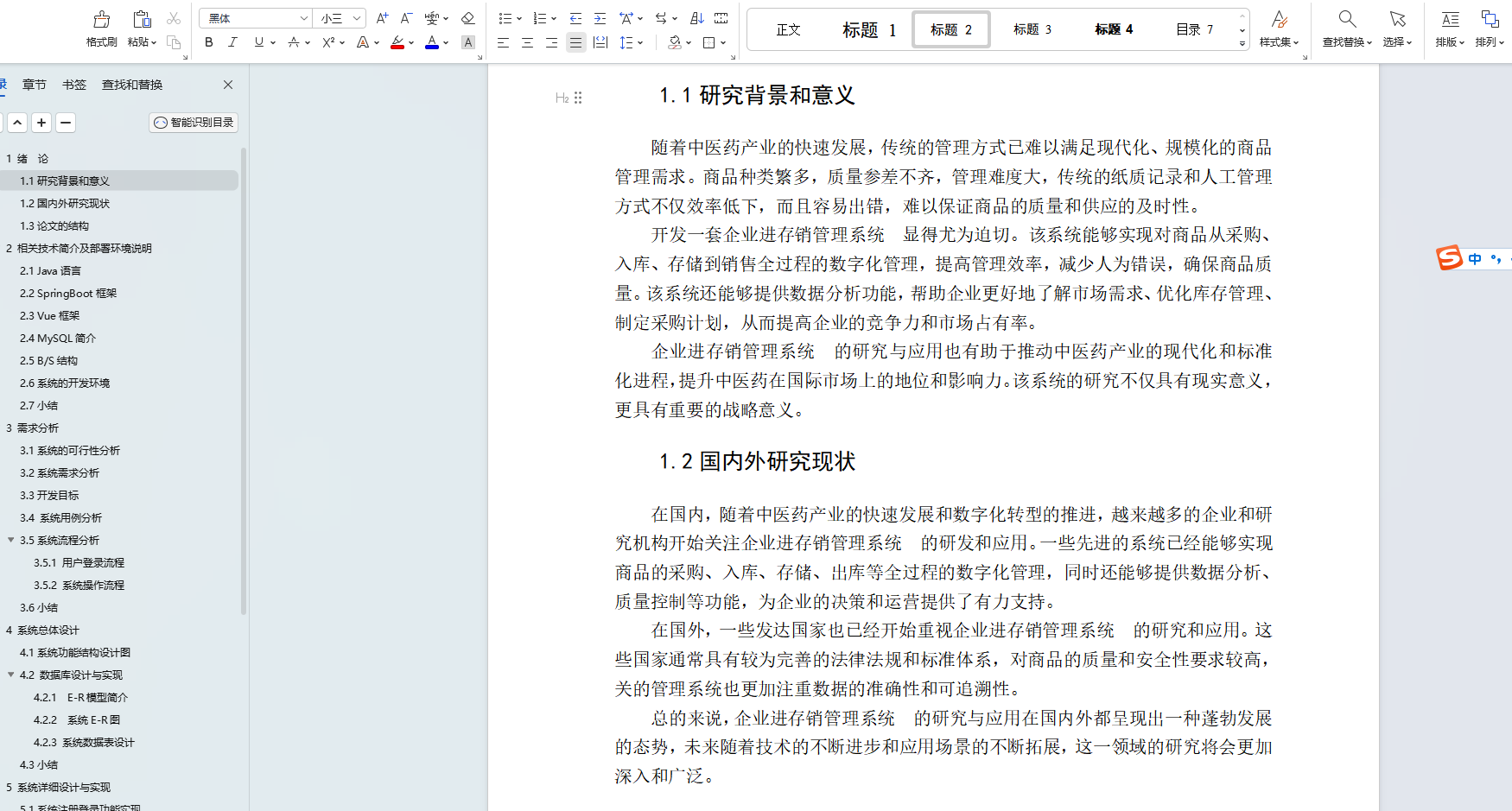Toggle justify alignment
The width and height of the screenshot is (1512, 811).
point(575,42)
